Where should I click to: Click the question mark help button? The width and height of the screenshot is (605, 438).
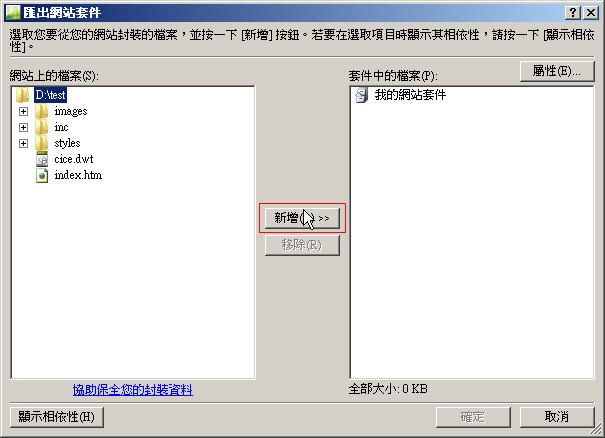[x=573, y=13]
